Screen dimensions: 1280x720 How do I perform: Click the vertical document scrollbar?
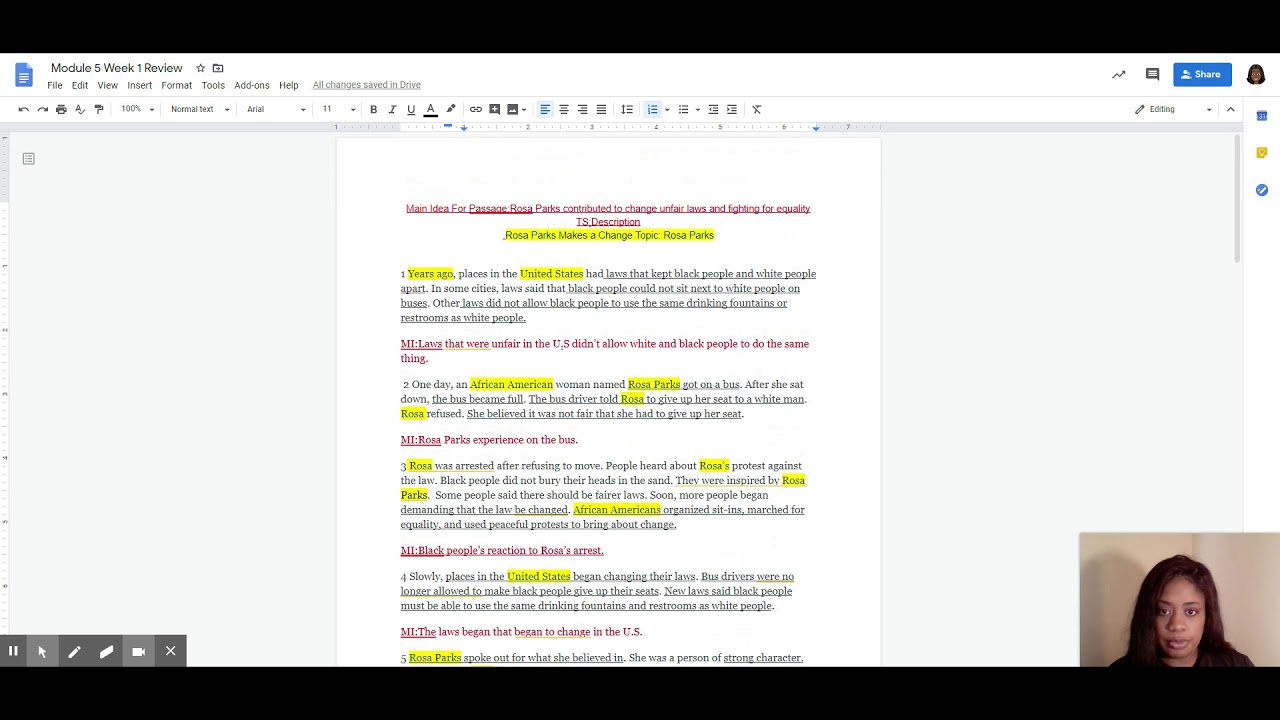1237,198
